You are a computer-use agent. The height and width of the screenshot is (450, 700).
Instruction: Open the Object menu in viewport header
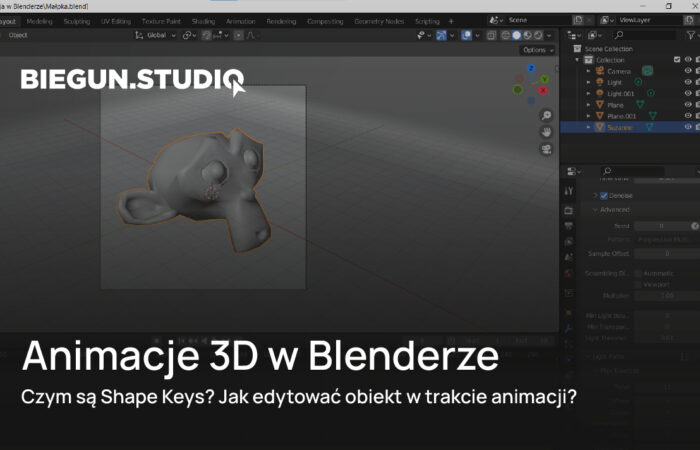click(x=18, y=35)
